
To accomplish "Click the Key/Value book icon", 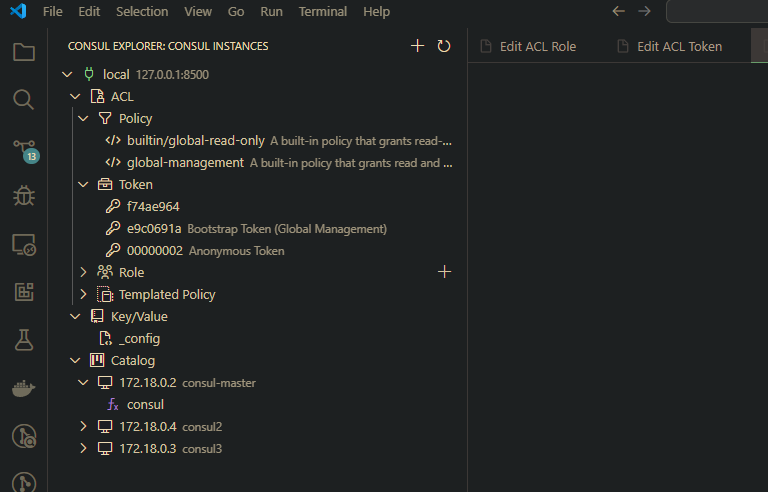I will (97, 316).
